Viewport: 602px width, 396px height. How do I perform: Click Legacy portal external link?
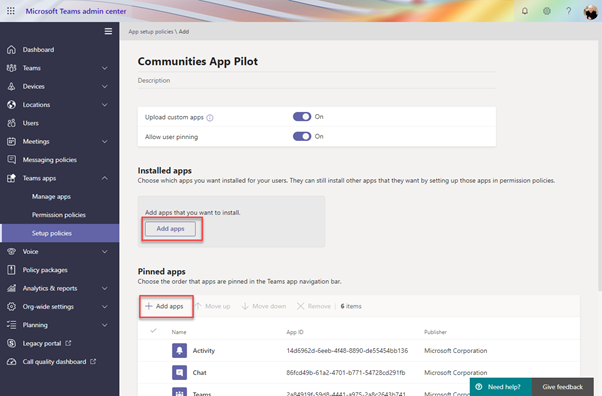pyautogui.click(x=47, y=343)
